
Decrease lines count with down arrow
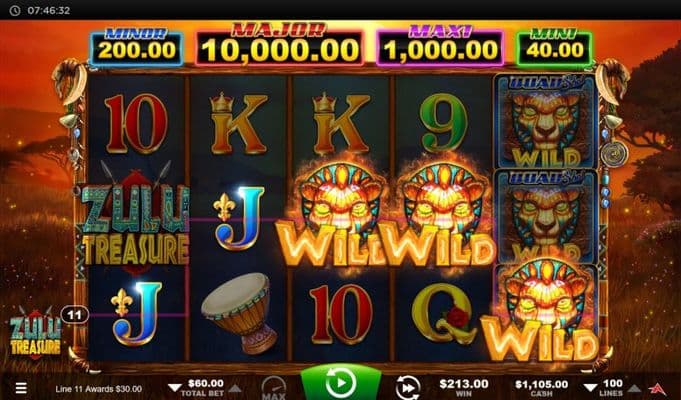(590, 387)
